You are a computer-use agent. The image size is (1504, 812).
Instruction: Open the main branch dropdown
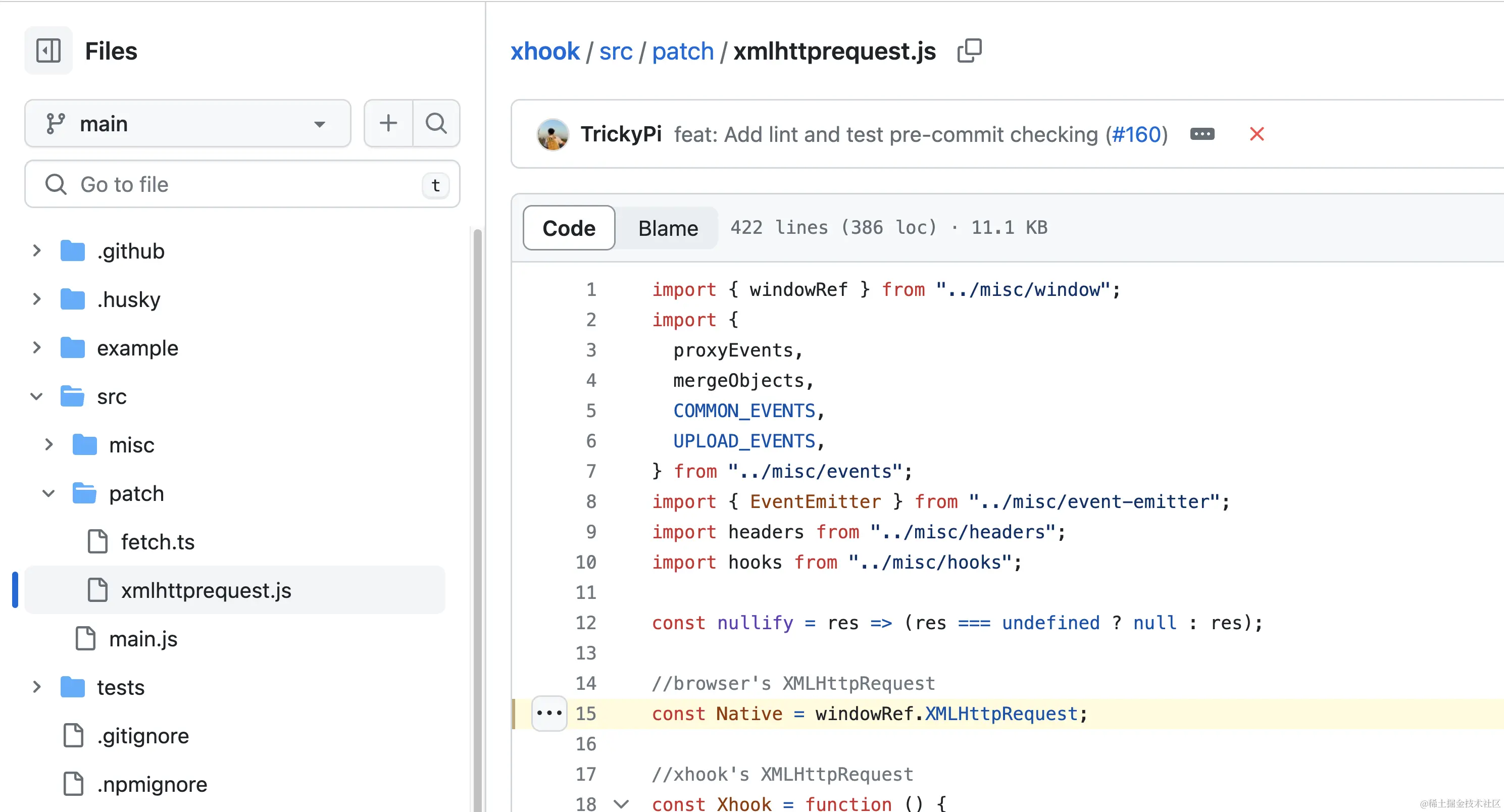tap(187, 123)
